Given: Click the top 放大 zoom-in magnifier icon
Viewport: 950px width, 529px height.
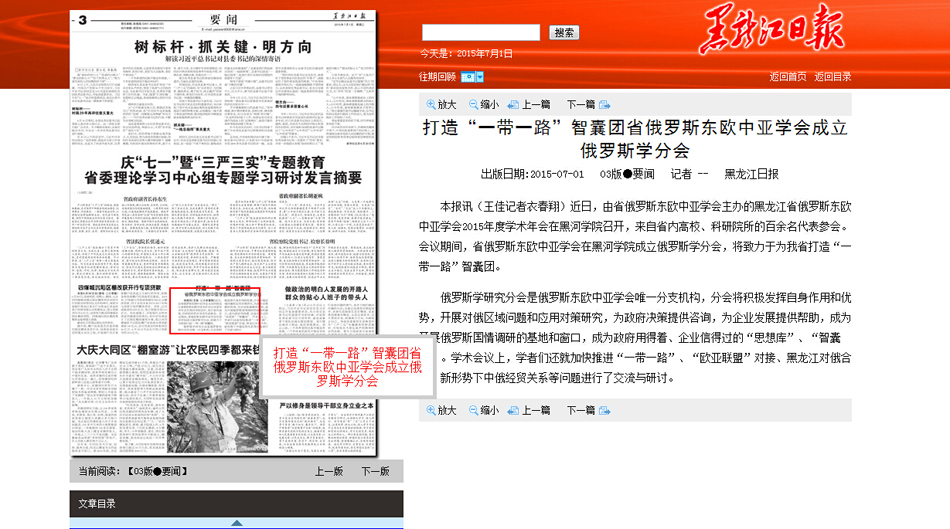Looking at the screenshot, I should click(x=431, y=104).
